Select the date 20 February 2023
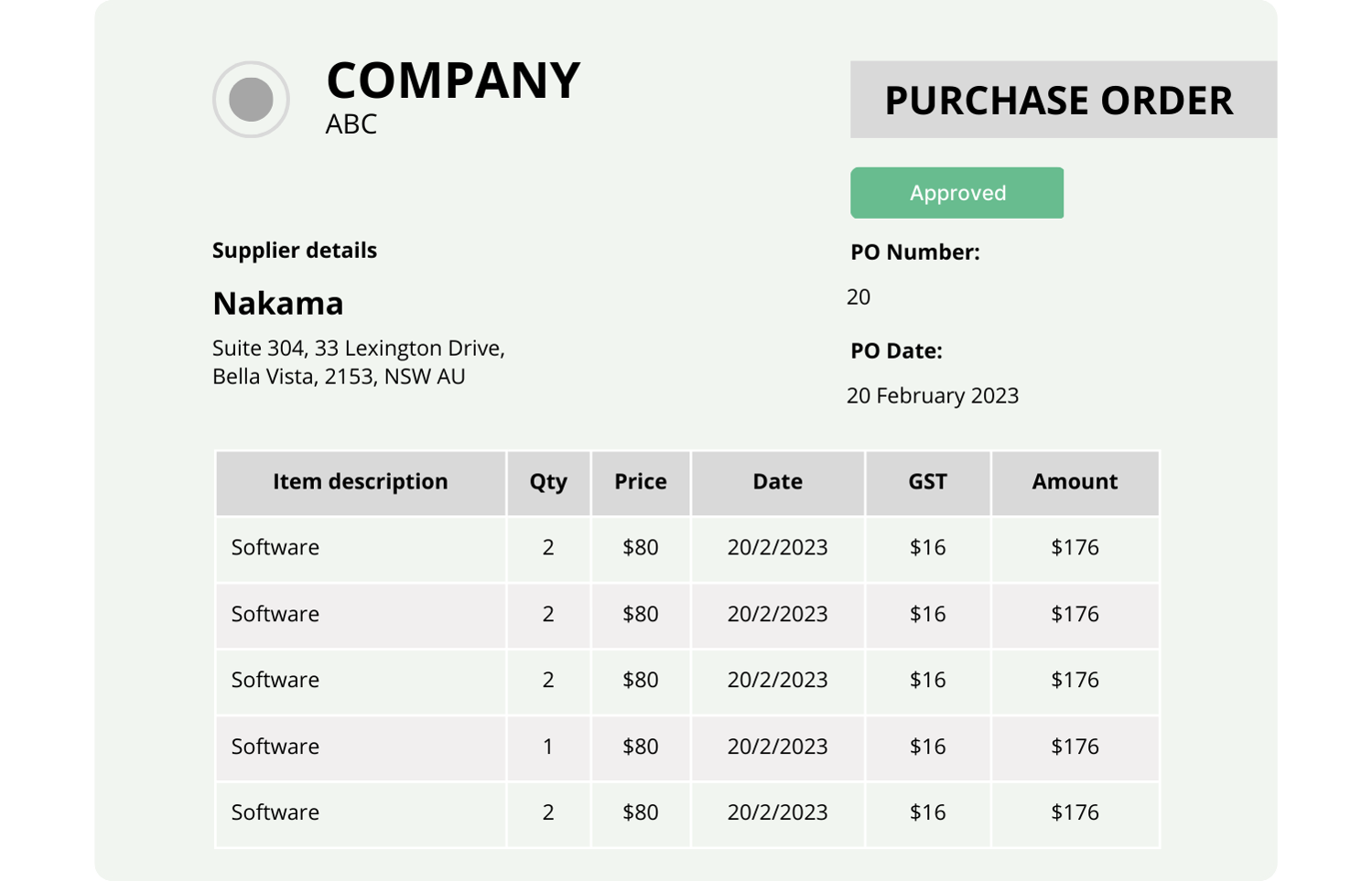The image size is (1372, 881). click(x=933, y=395)
